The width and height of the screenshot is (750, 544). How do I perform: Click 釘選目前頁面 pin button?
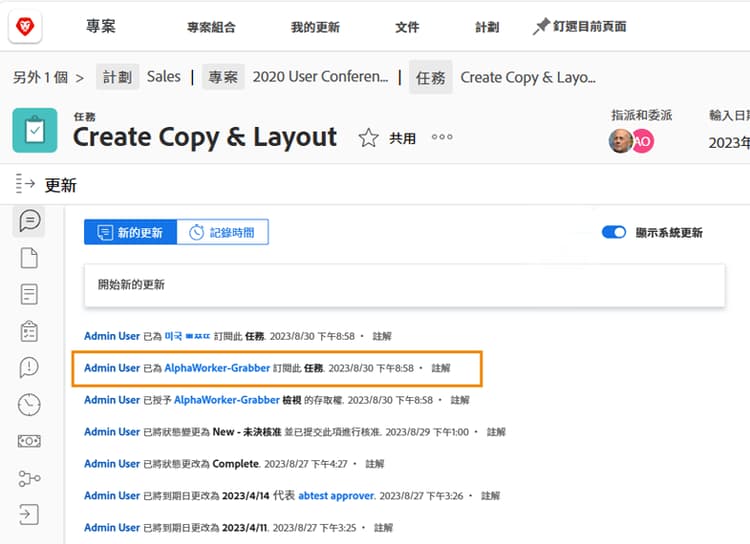580,26
